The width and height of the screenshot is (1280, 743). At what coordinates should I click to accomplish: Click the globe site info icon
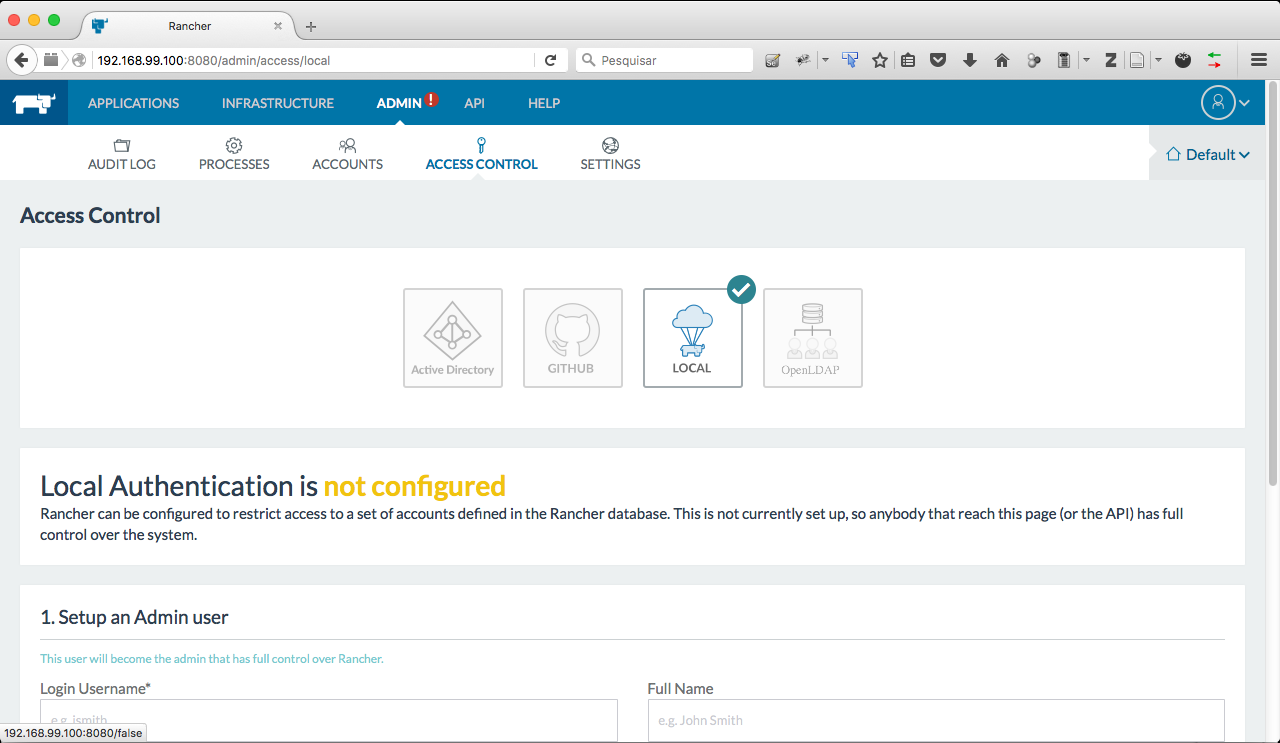click(79, 60)
